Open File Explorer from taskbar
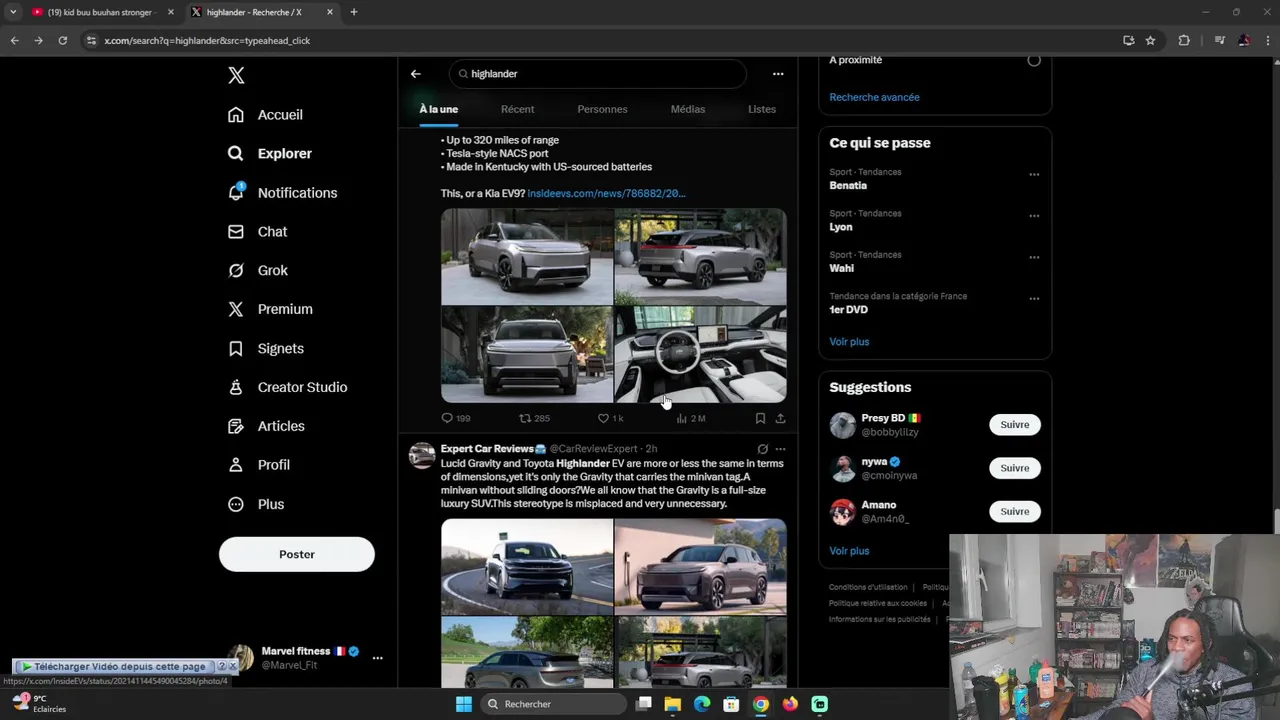The height and width of the screenshot is (720, 1280). (x=673, y=704)
